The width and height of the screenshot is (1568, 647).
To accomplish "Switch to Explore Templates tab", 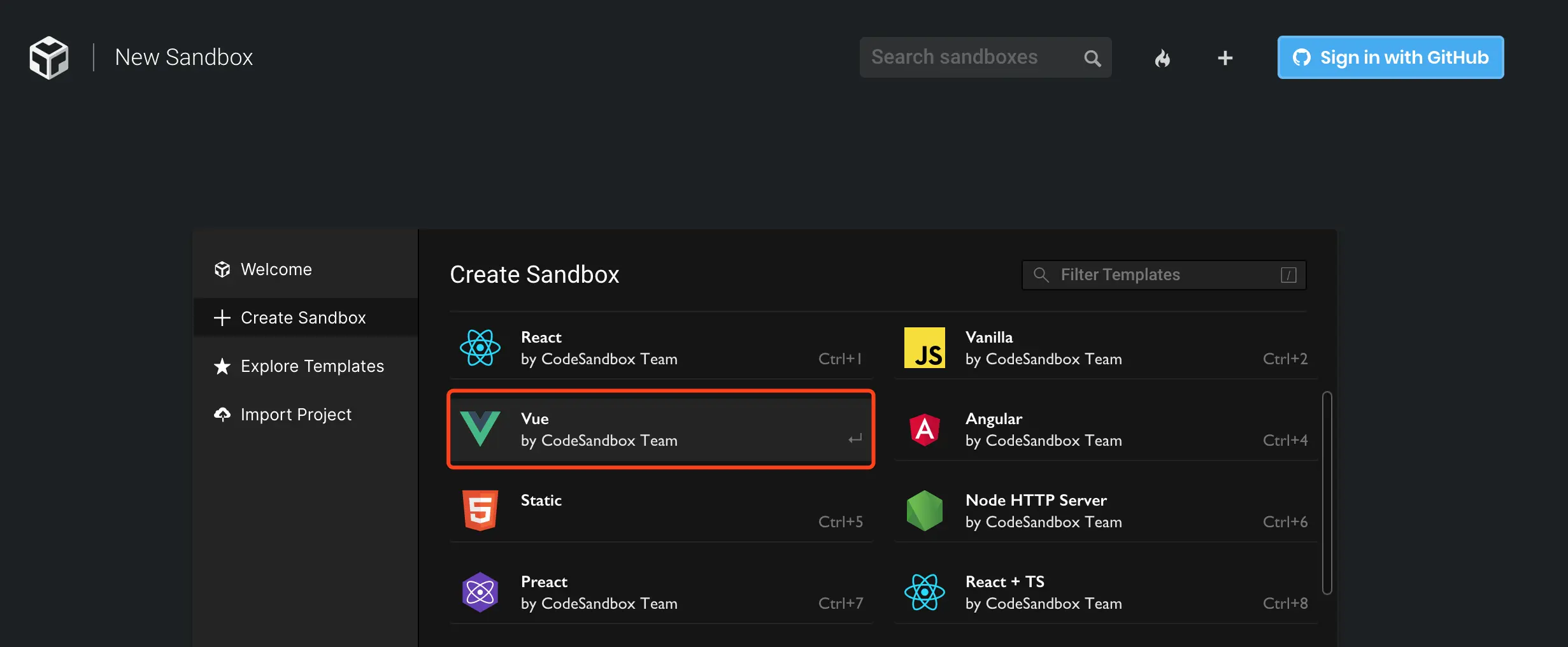I will [311, 366].
